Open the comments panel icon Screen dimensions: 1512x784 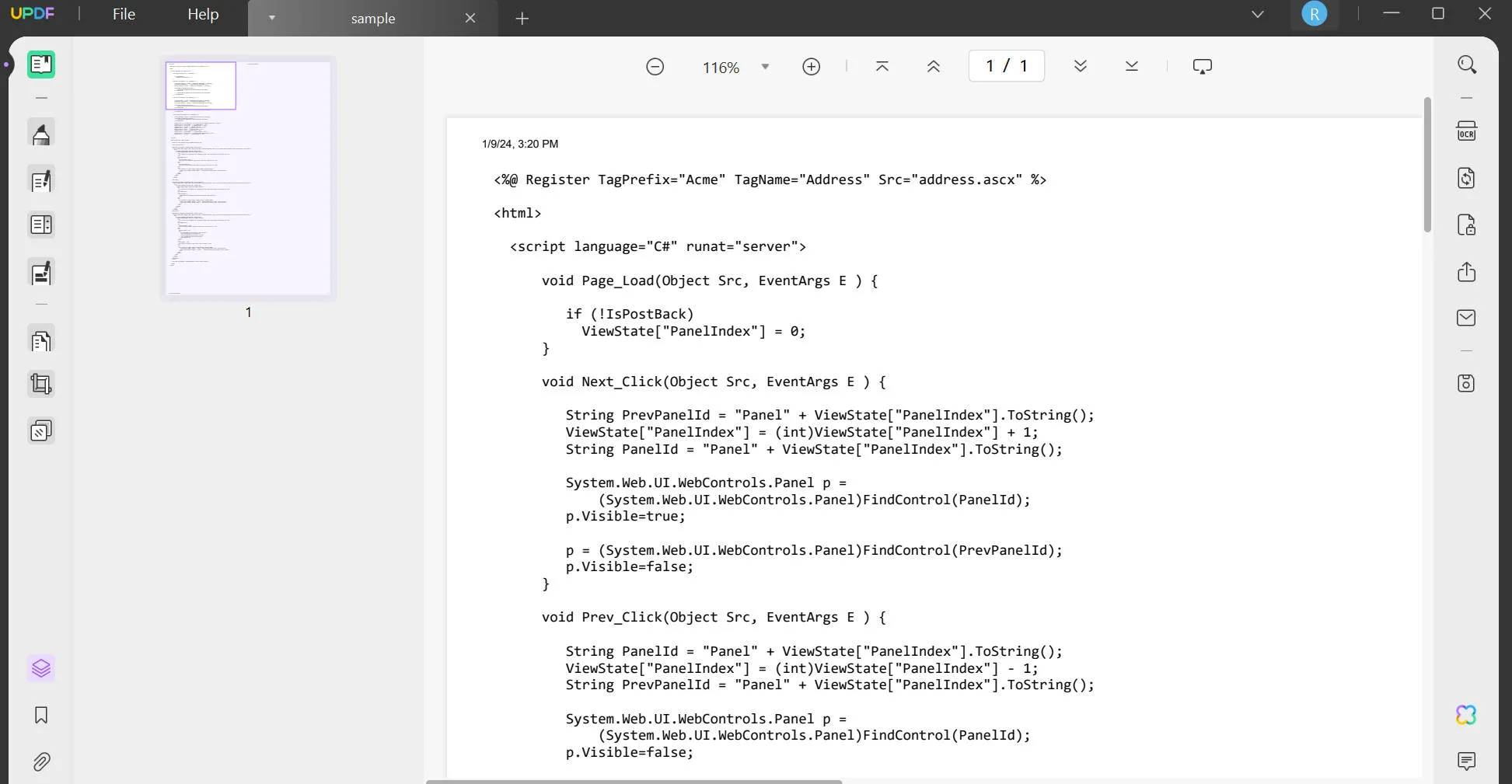tap(1466, 761)
